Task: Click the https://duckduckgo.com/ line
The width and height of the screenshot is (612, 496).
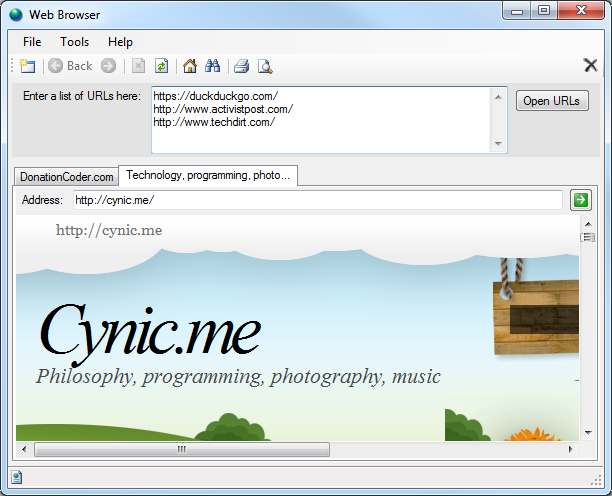Action: [215, 96]
